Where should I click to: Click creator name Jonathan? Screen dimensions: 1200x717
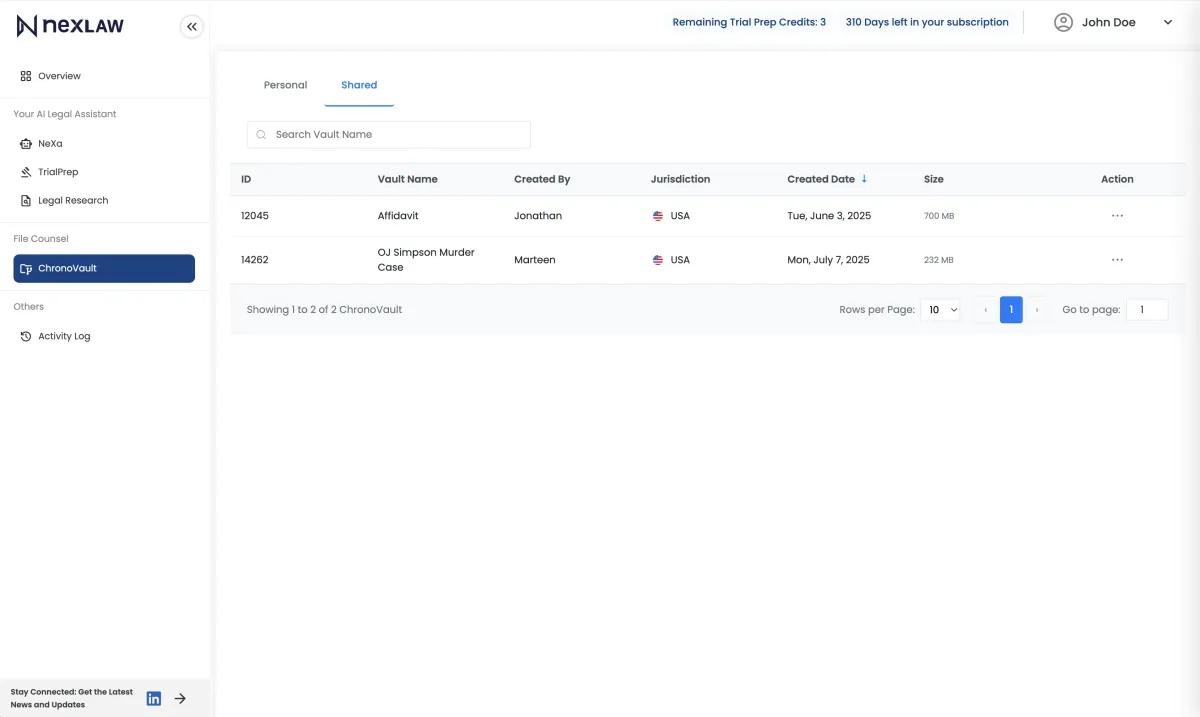[x=538, y=216]
